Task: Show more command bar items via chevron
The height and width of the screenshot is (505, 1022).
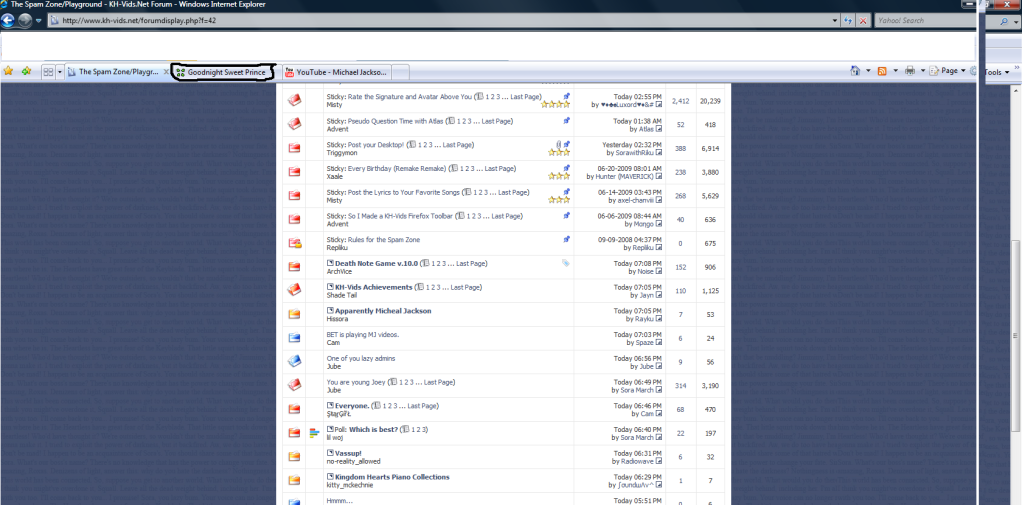Action: point(1017,66)
